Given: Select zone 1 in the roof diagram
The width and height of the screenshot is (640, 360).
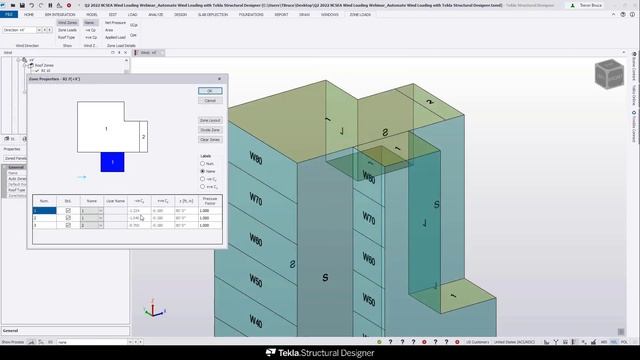Looking at the screenshot, I should 107,128.
